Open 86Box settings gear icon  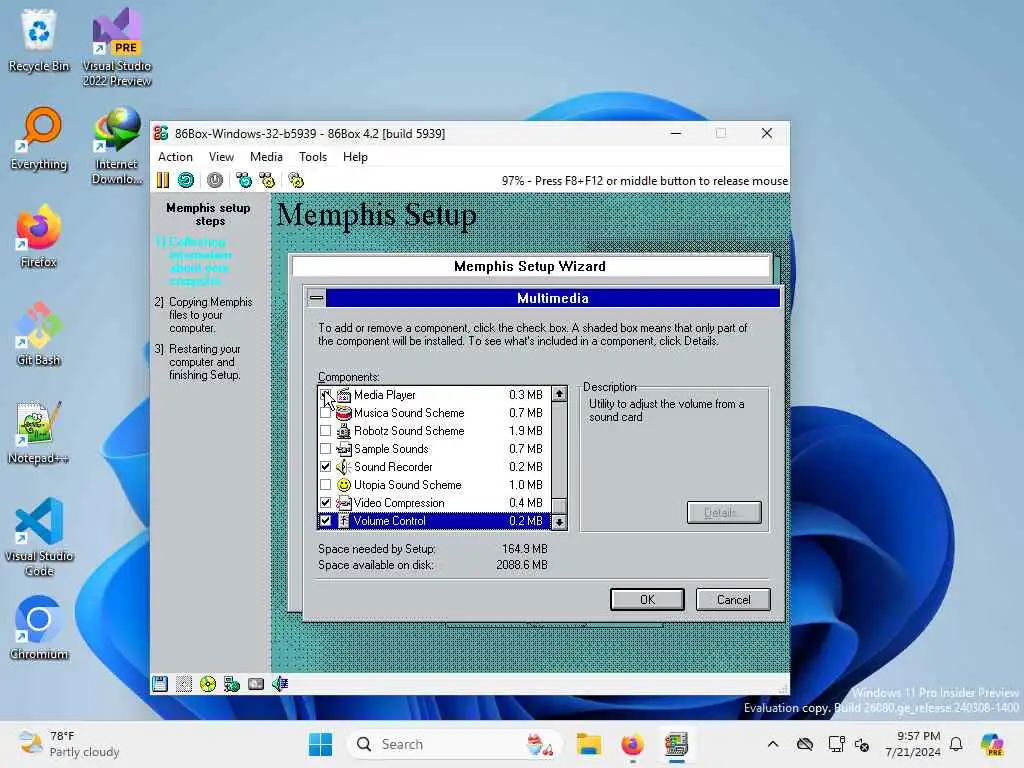(296, 180)
